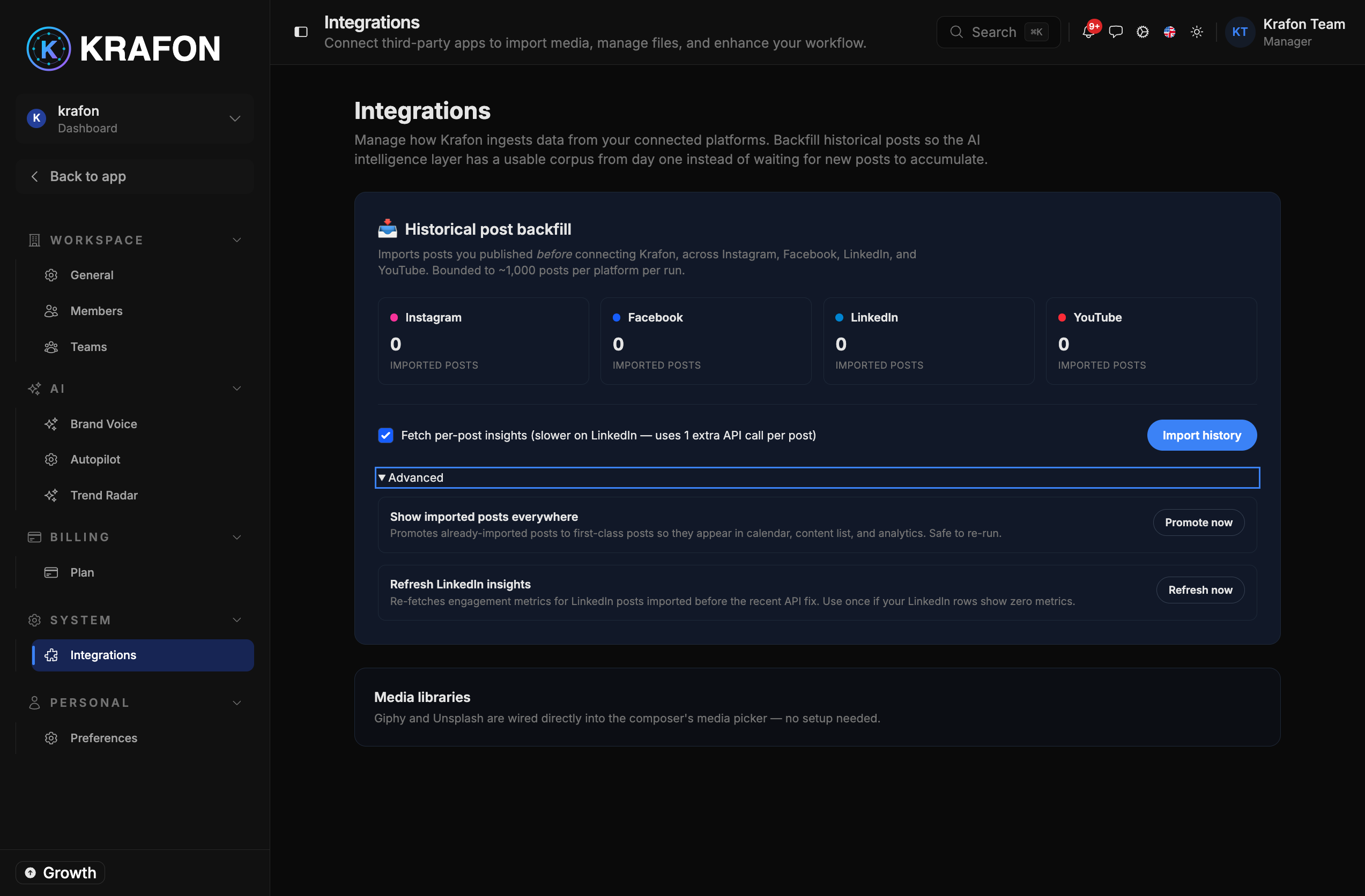The height and width of the screenshot is (896, 1365).
Task: Collapse the BILLING section chevron
Action: click(x=237, y=537)
